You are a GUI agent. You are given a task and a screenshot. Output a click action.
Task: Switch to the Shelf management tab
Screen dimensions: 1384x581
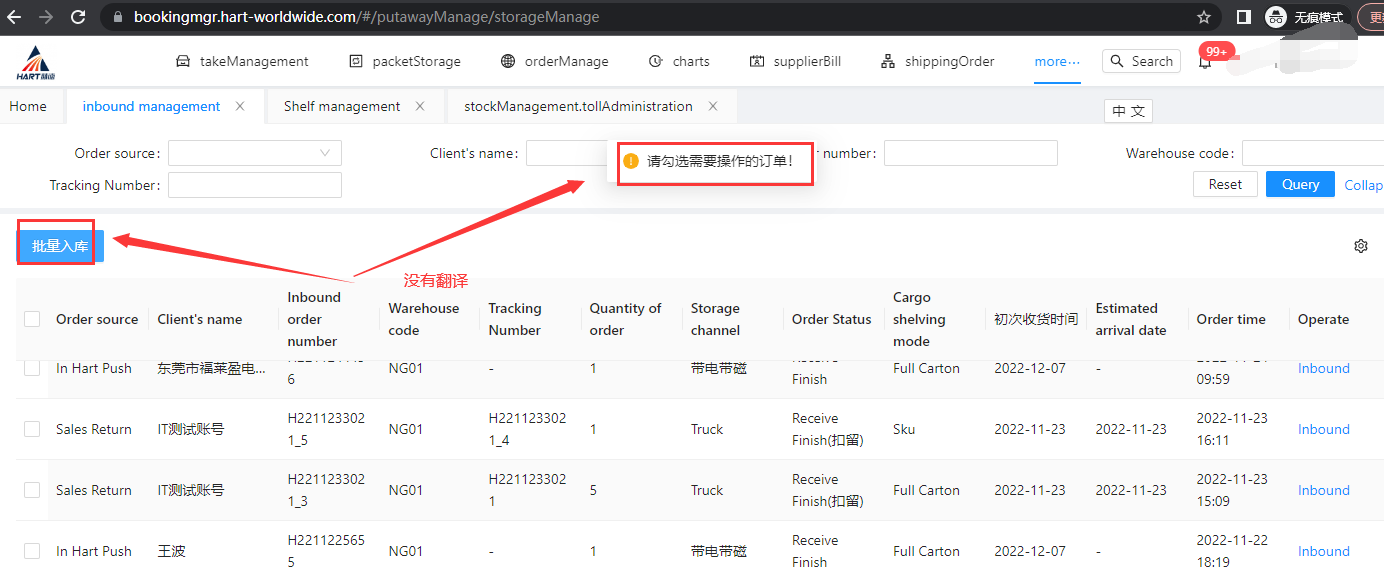click(341, 106)
